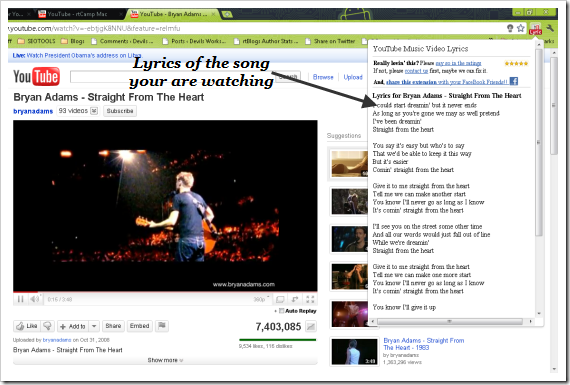570x385 pixels.
Task: Expand the Add to dropdown arrow
Action: click(x=94, y=326)
